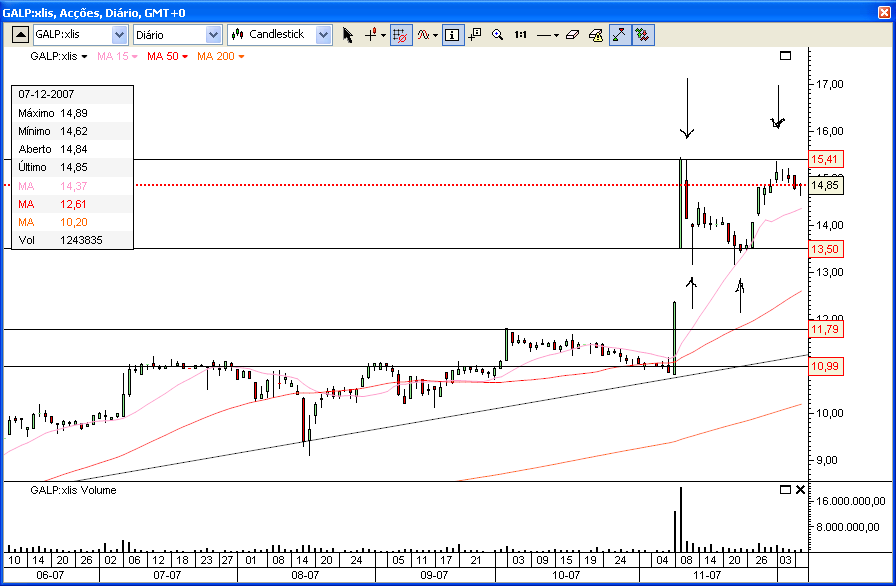Click the 17,00 price axis label
Viewport: 896px width, 586px height.
point(830,84)
